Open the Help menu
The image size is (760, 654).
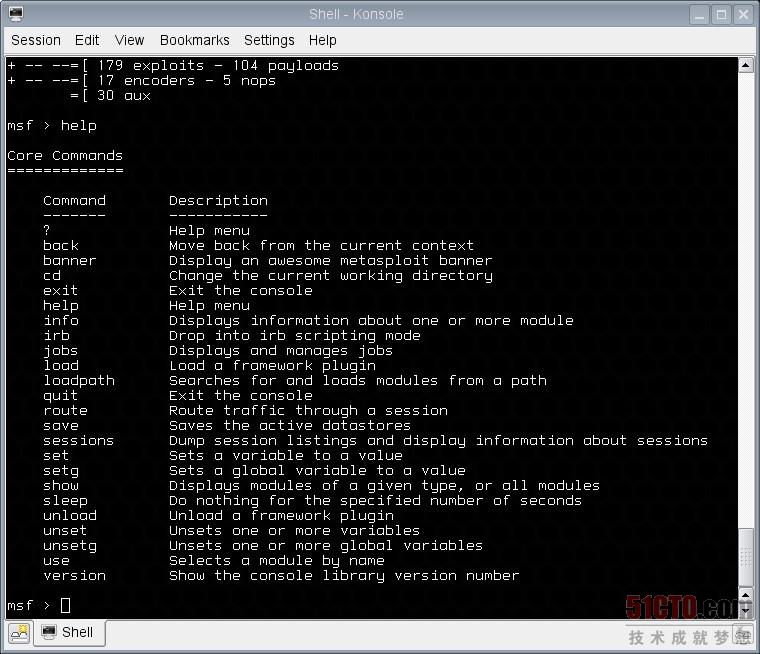[322, 40]
